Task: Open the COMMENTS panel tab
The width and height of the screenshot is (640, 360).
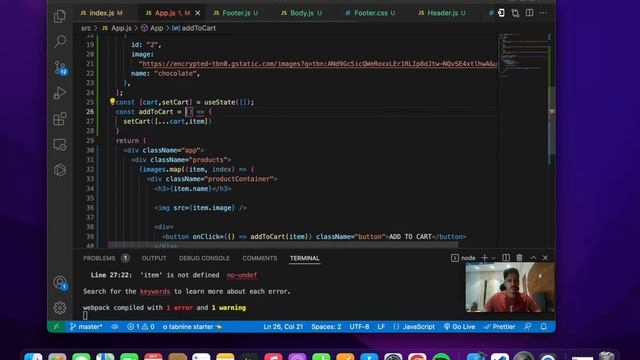Action: pyautogui.click(x=260, y=258)
